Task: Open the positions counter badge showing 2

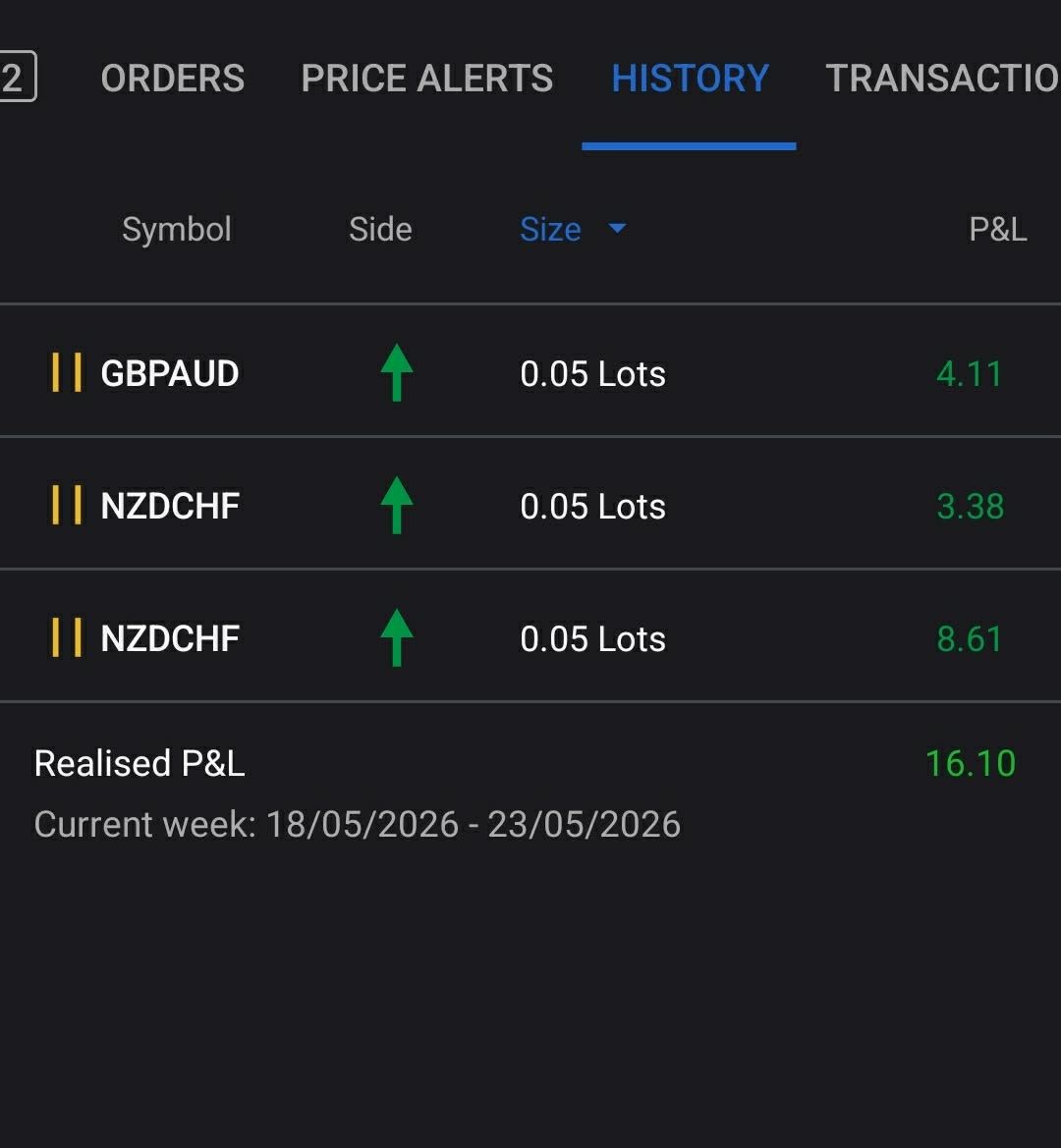Action: point(16,77)
